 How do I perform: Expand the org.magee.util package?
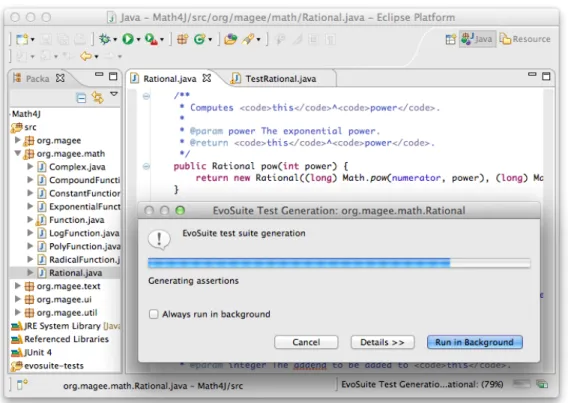(x=17, y=312)
